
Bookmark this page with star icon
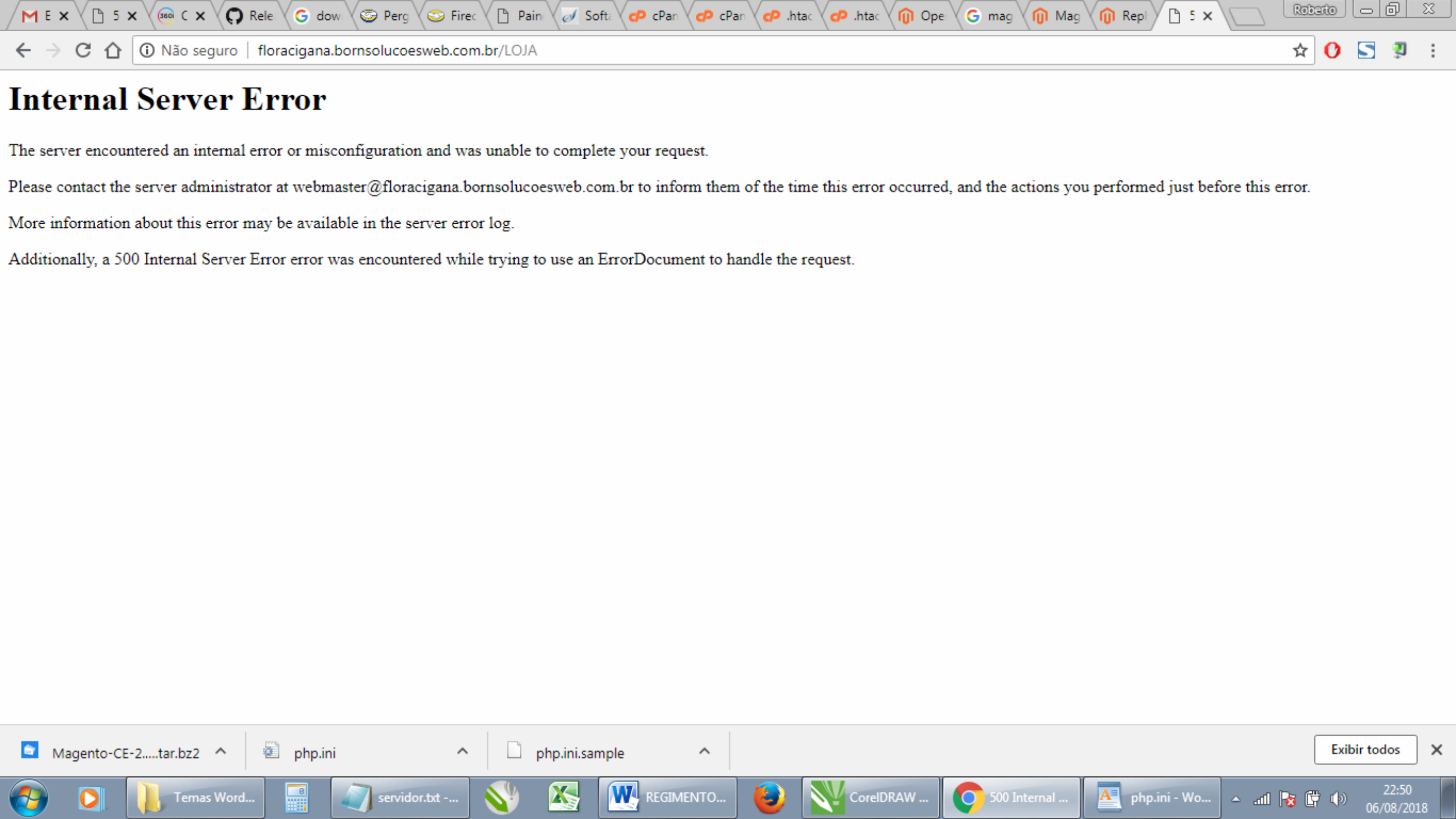[x=1299, y=50]
